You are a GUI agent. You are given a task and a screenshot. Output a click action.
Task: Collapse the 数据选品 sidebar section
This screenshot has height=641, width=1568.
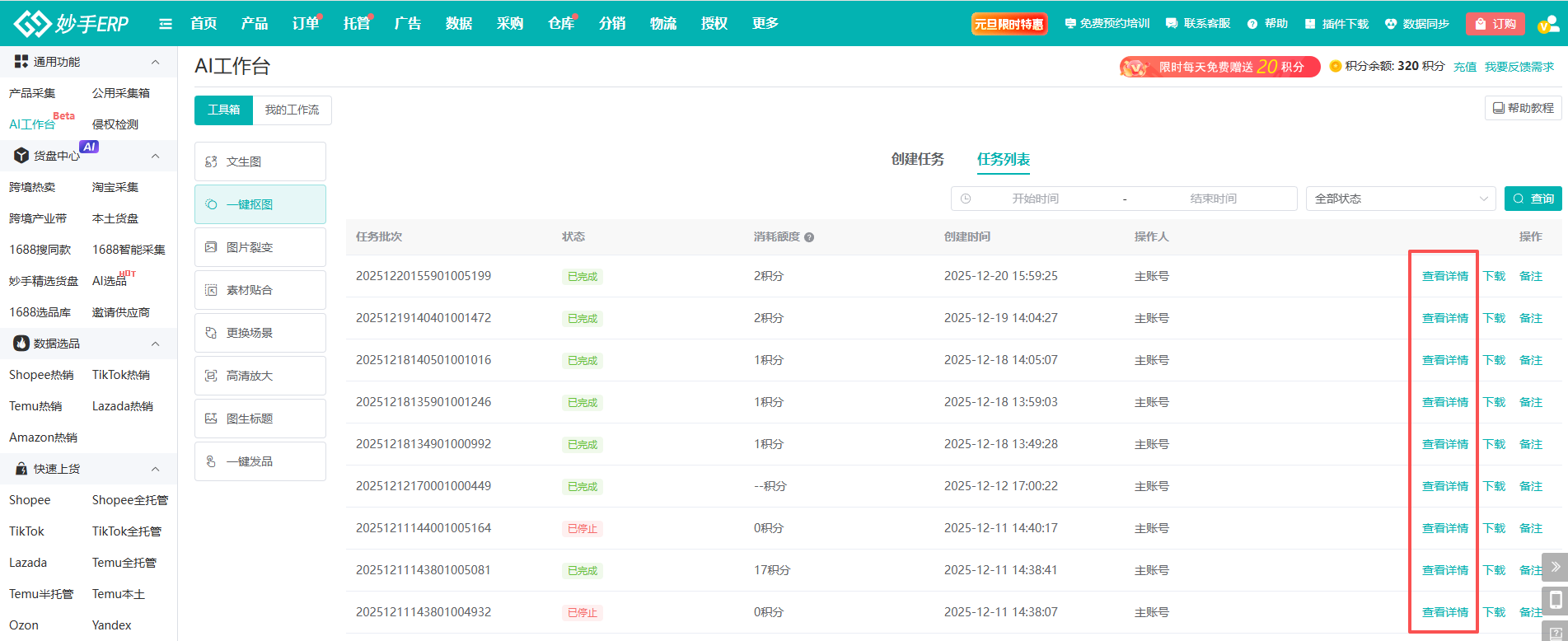pyautogui.click(x=155, y=344)
